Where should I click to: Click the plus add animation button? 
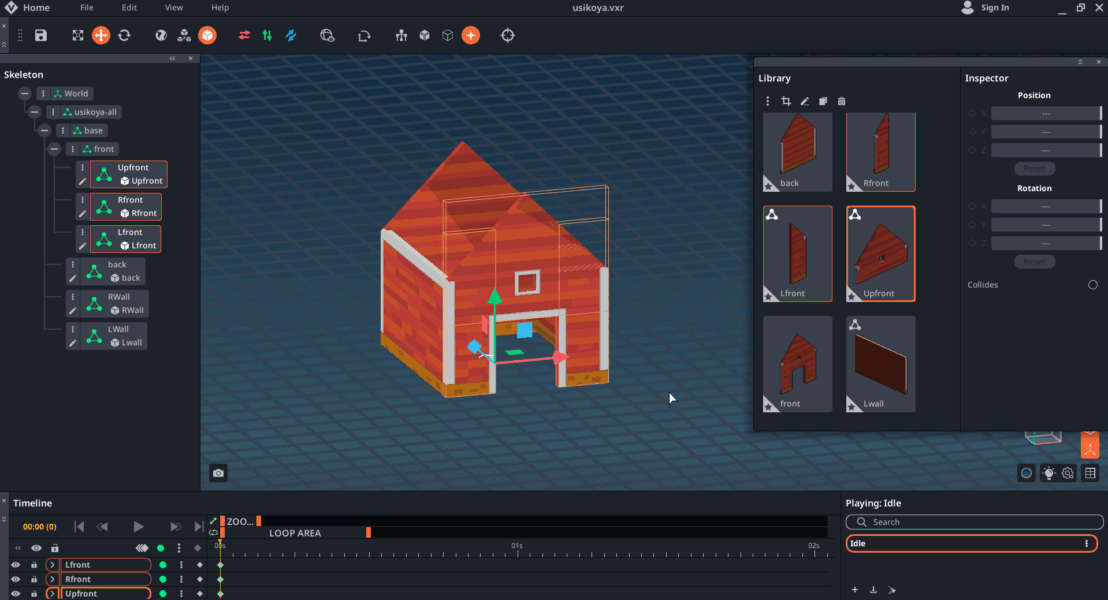pyautogui.click(x=854, y=589)
